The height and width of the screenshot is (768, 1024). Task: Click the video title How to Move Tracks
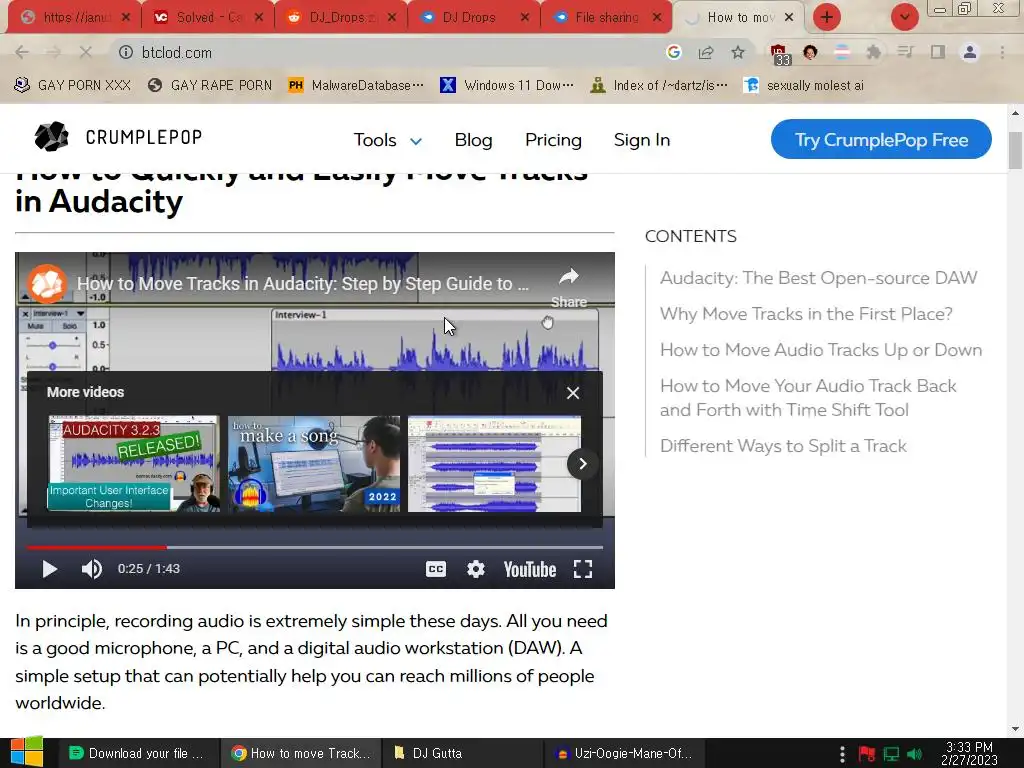pos(303,283)
